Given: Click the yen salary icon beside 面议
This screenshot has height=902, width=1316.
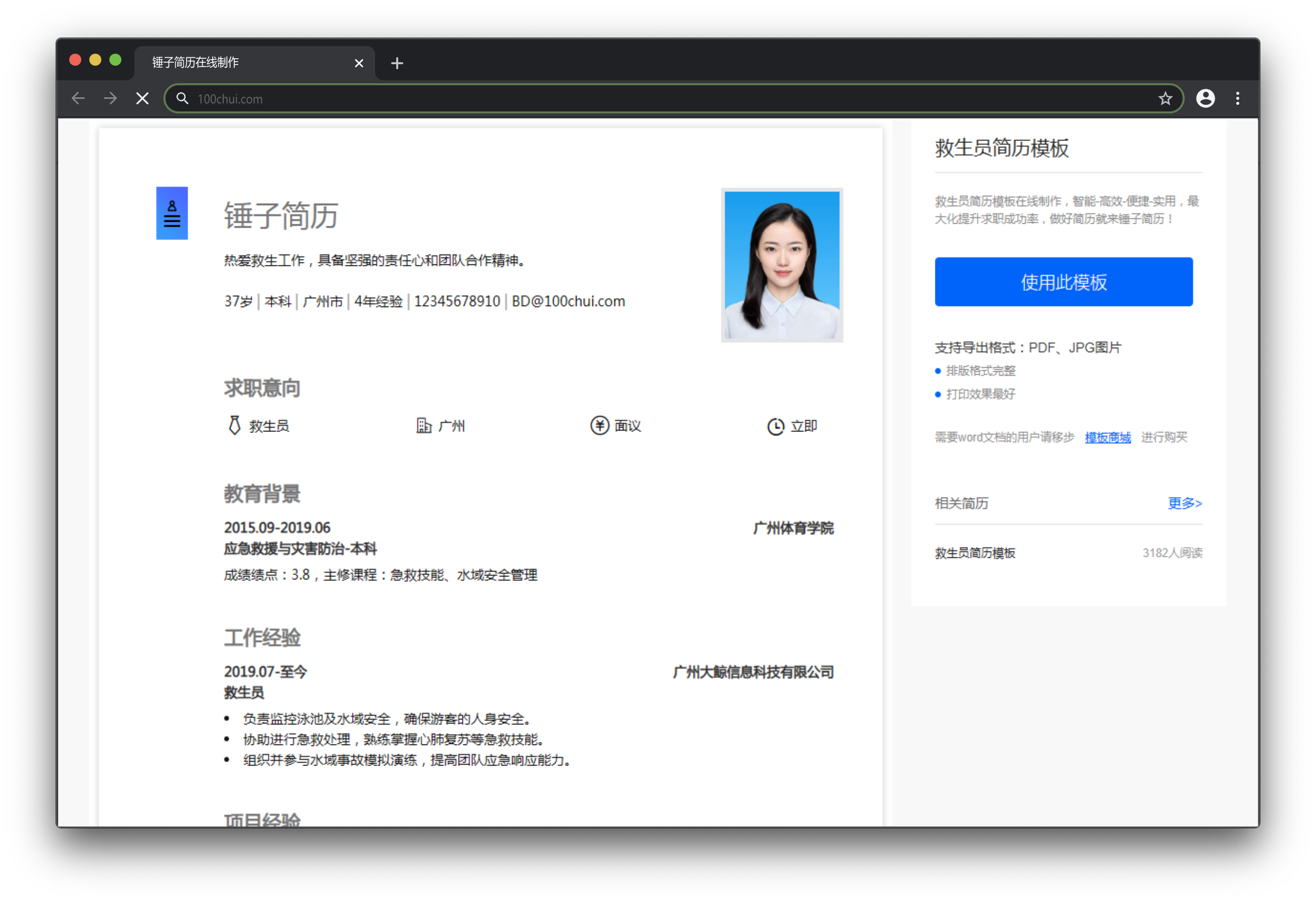Looking at the screenshot, I should (599, 425).
